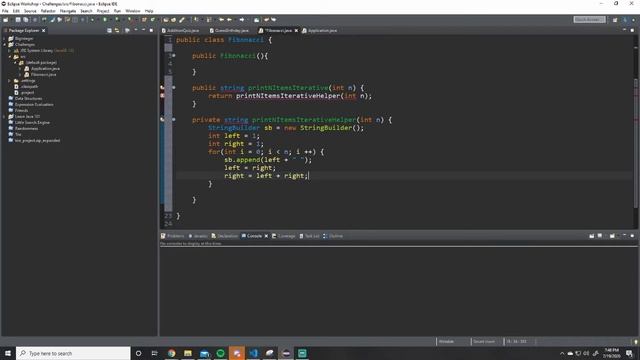640x360 pixels.
Task: Switch to GuessBirthday.java editor tab
Action: 229,31
